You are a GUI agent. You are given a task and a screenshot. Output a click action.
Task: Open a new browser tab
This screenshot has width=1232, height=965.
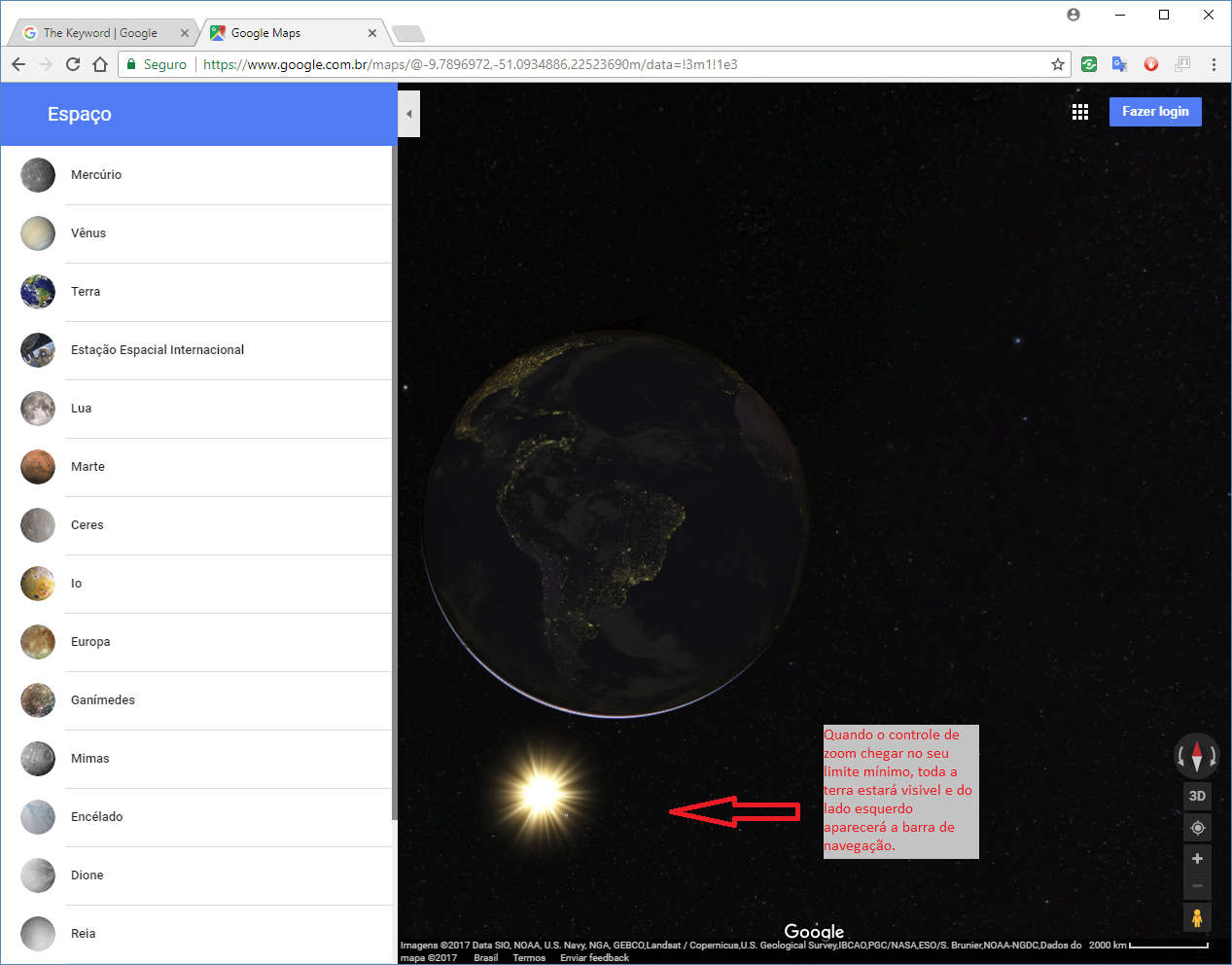pyautogui.click(x=407, y=34)
